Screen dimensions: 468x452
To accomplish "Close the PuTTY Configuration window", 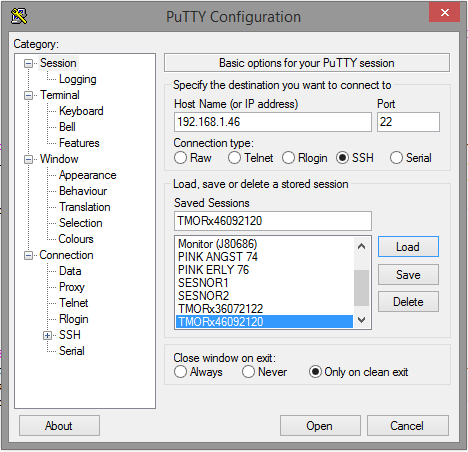I will point(444,13).
